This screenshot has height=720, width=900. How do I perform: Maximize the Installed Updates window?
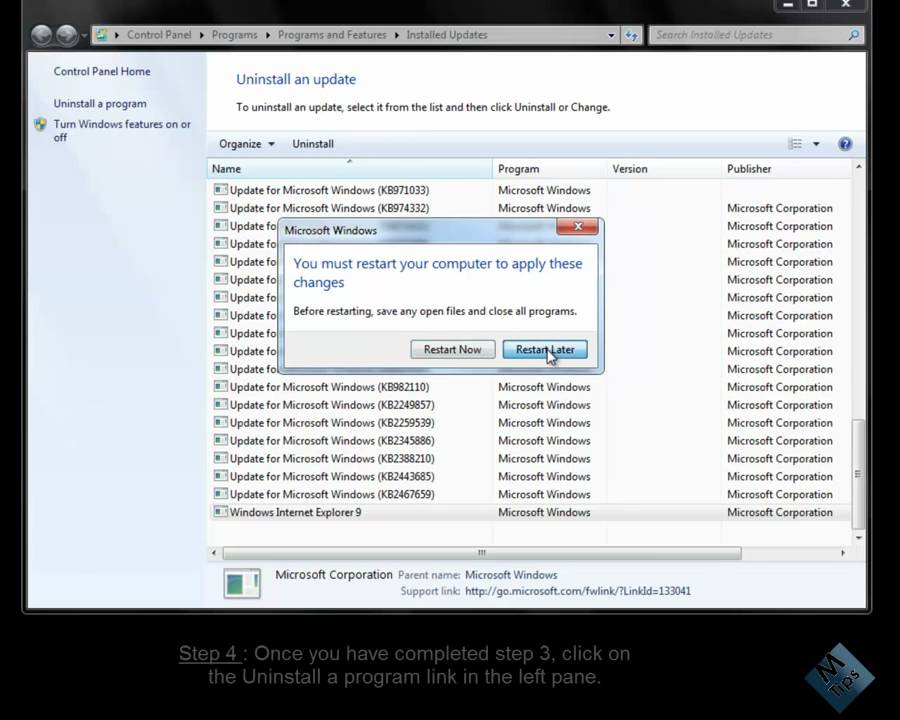coord(812,5)
